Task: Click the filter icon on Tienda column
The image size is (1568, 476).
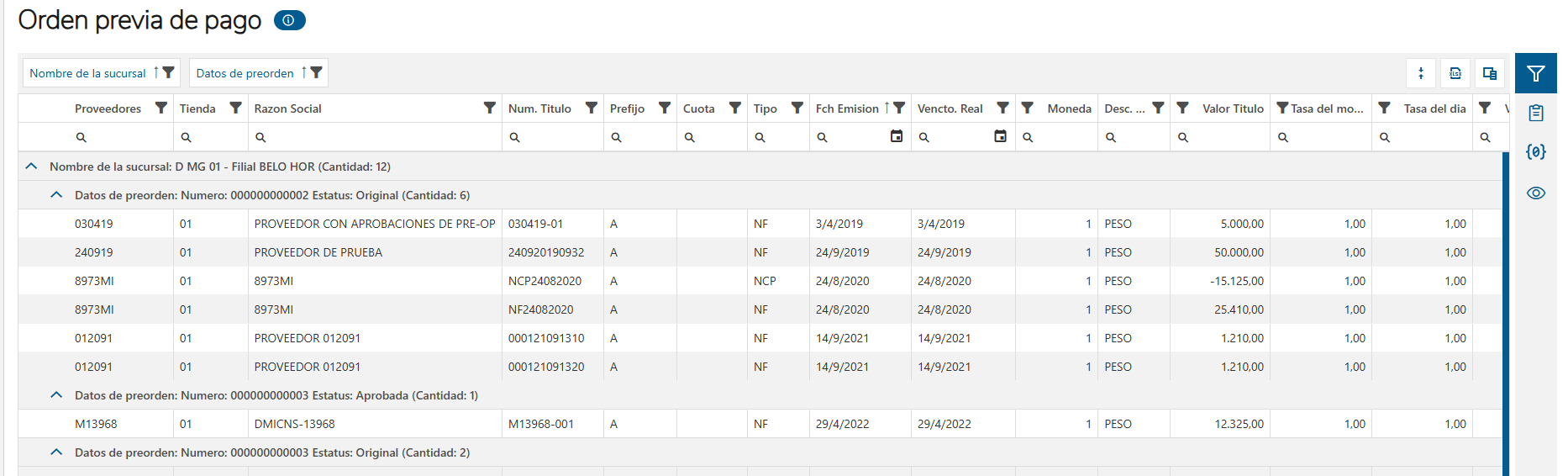Action: (236, 108)
